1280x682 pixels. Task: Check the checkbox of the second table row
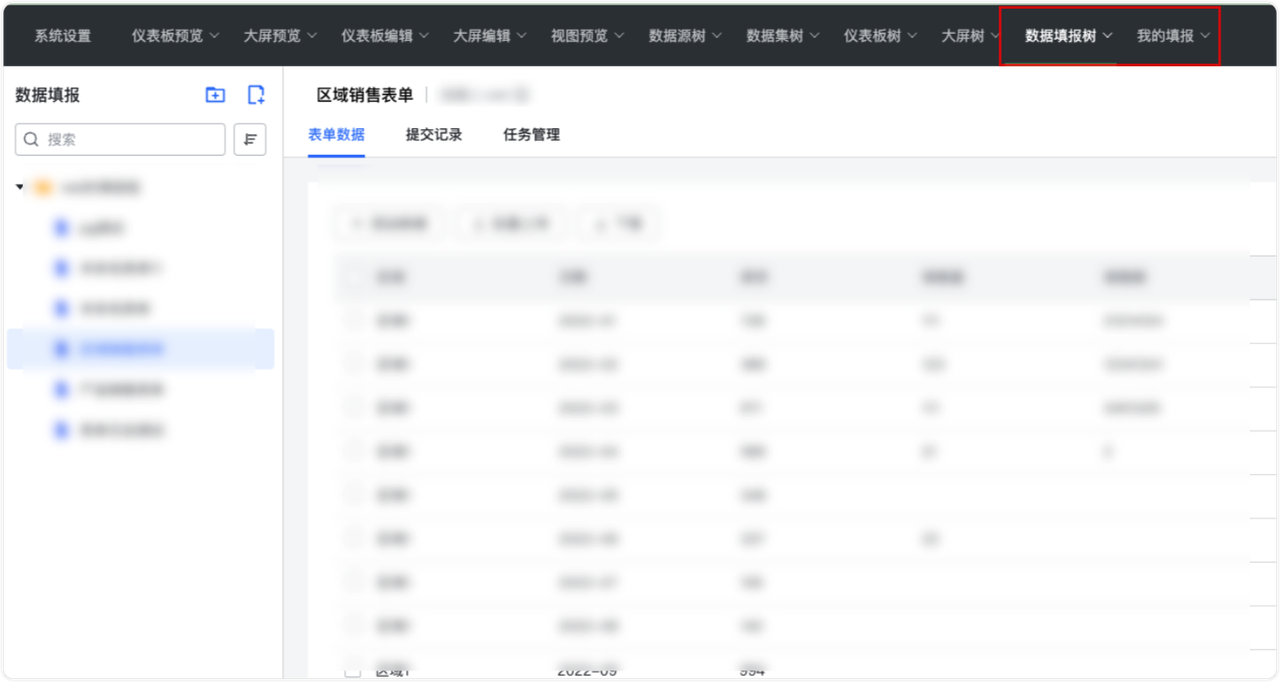[352, 364]
